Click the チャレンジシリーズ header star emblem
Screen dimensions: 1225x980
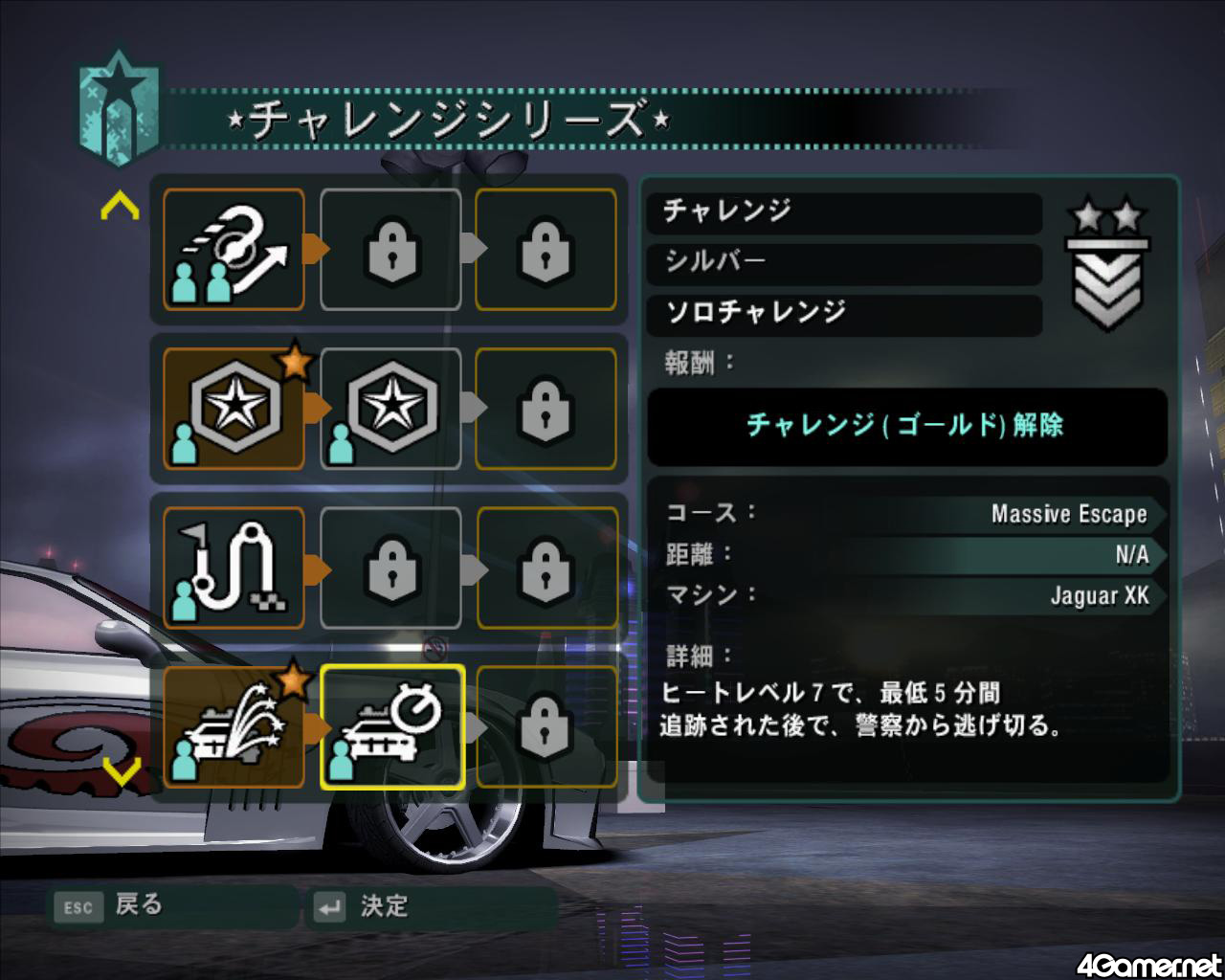click(118, 111)
